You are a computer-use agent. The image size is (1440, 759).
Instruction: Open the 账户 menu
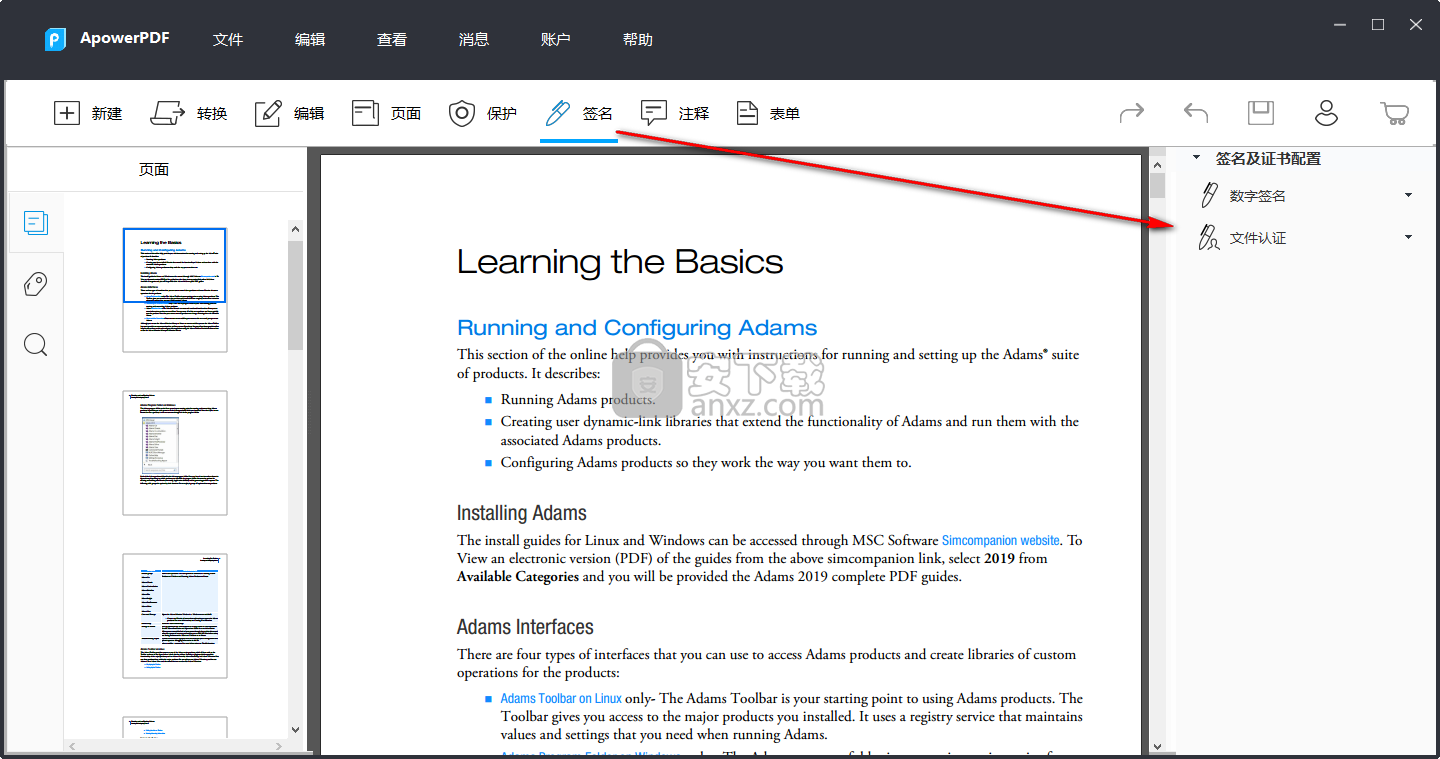pos(556,39)
